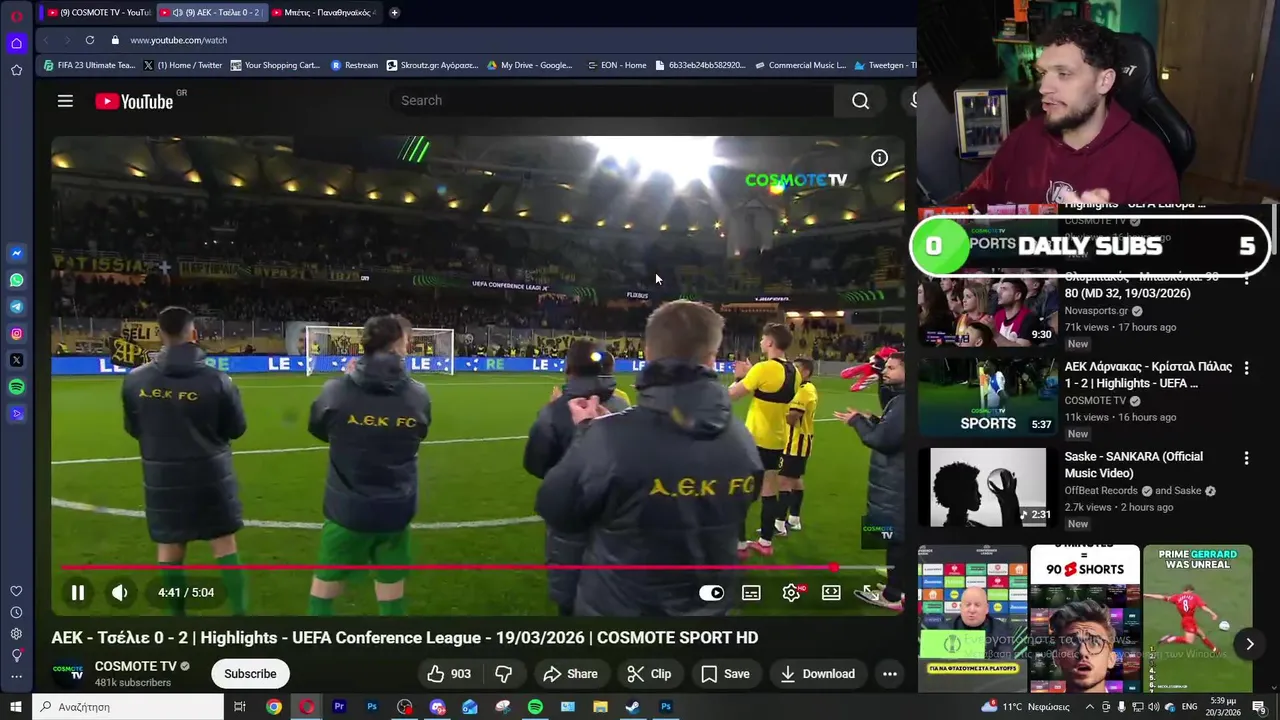This screenshot has height=720, width=1280.
Task: Focus the YouTube search field
Action: tap(610, 100)
